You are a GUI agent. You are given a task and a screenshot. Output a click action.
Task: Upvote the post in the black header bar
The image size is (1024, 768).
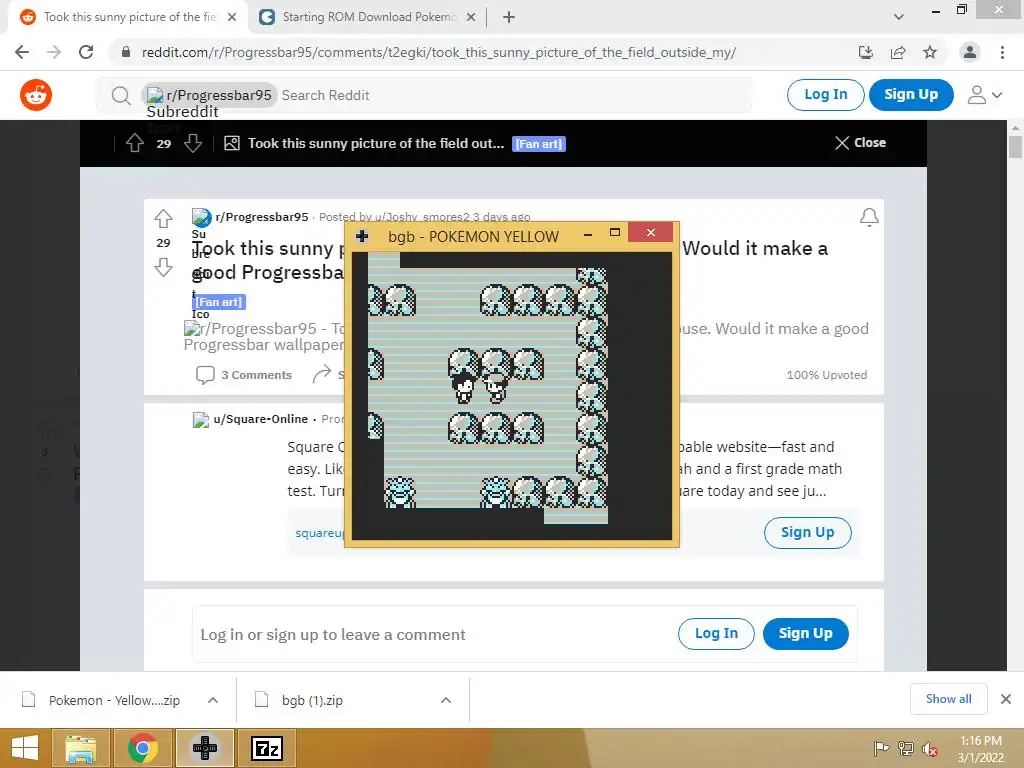135,143
